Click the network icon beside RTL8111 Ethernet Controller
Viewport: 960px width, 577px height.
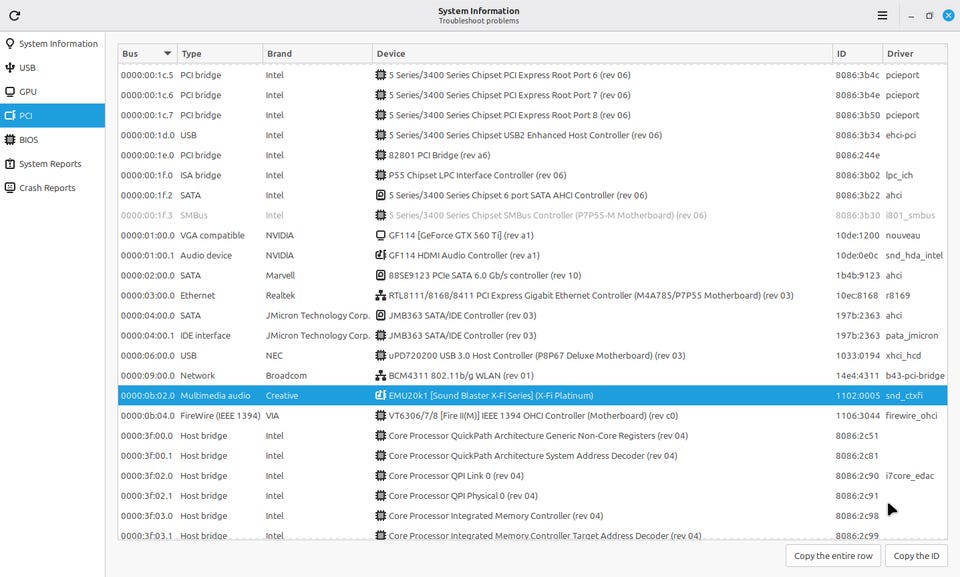(380, 295)
